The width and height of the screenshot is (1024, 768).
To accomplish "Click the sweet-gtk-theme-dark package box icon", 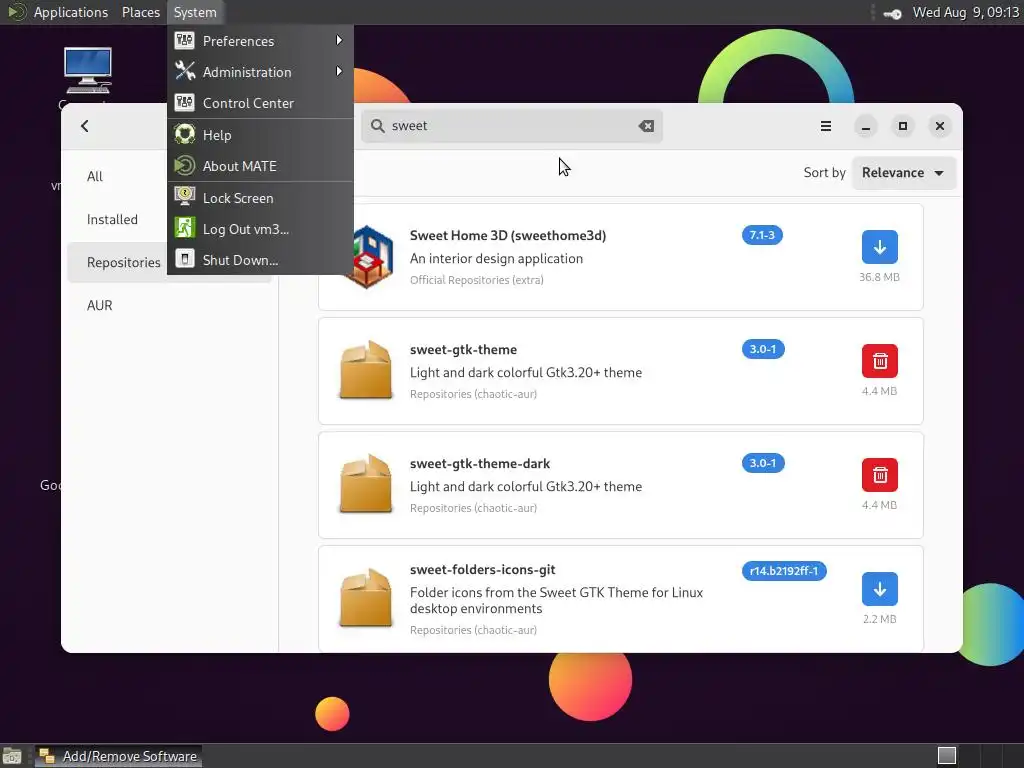I will tap(366, 484).
